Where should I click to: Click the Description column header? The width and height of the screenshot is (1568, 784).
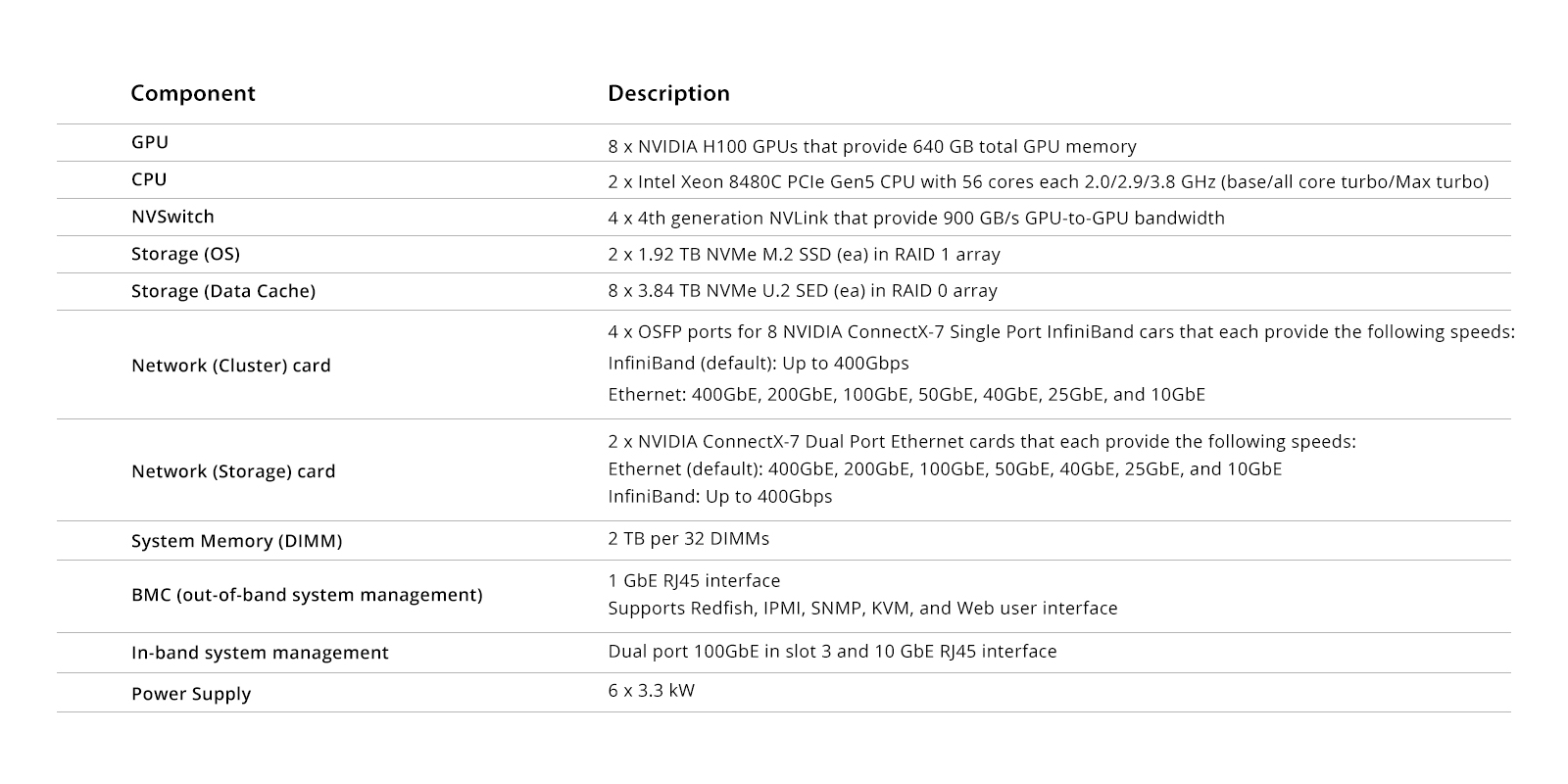point(668,93)
